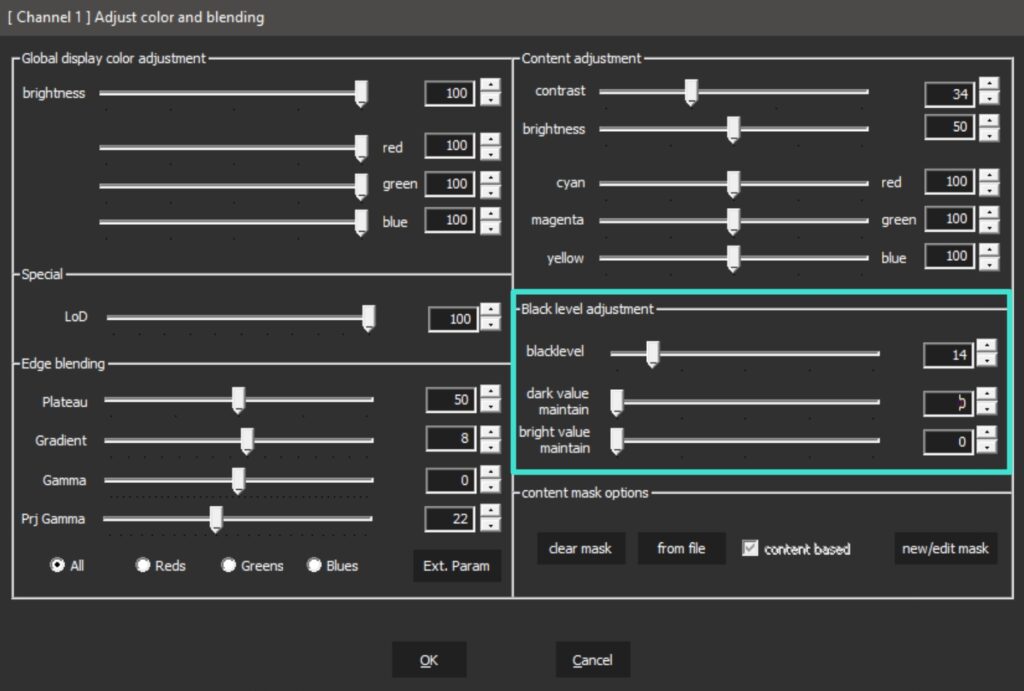Image resolution: width=1024 pixels, height=691 pixels.
Task: Uncheck the content based checkbox
Action: 750,548
